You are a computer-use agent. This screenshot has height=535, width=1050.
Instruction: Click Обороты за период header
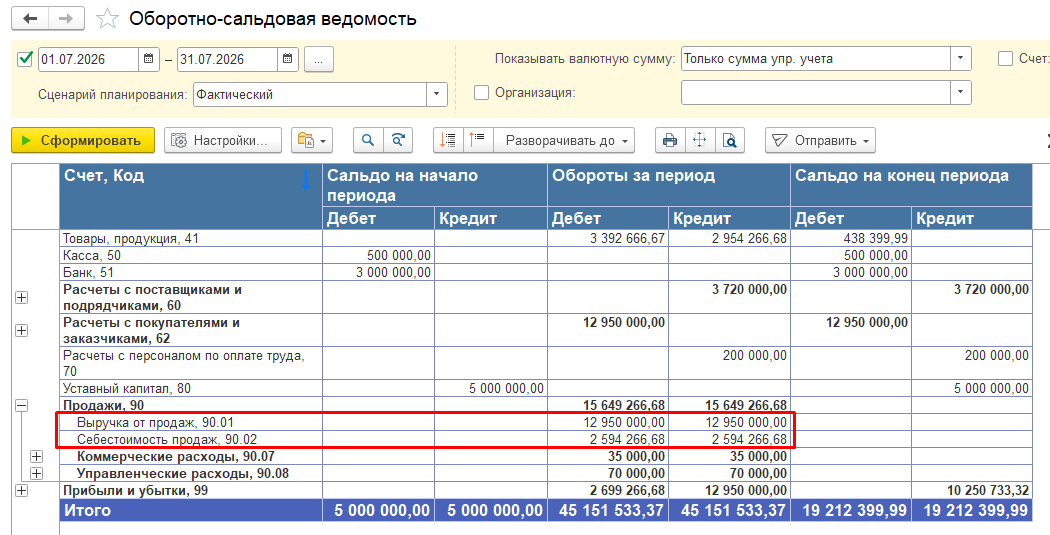click(x=669, y=185)
